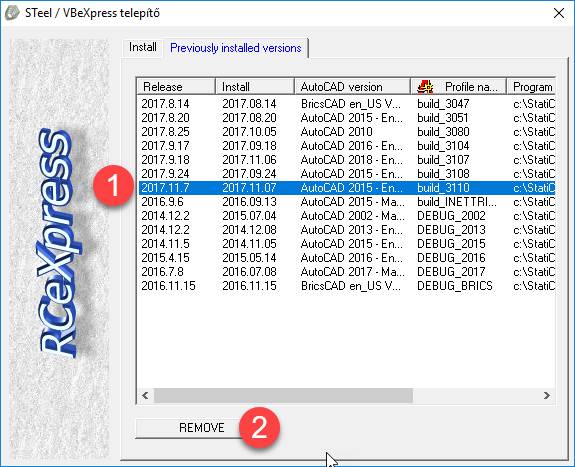The width and height of the screenshot is (575, 467).
Task: Select the AutoCAD 2010 build_3080 row
Action: point(347,132)
